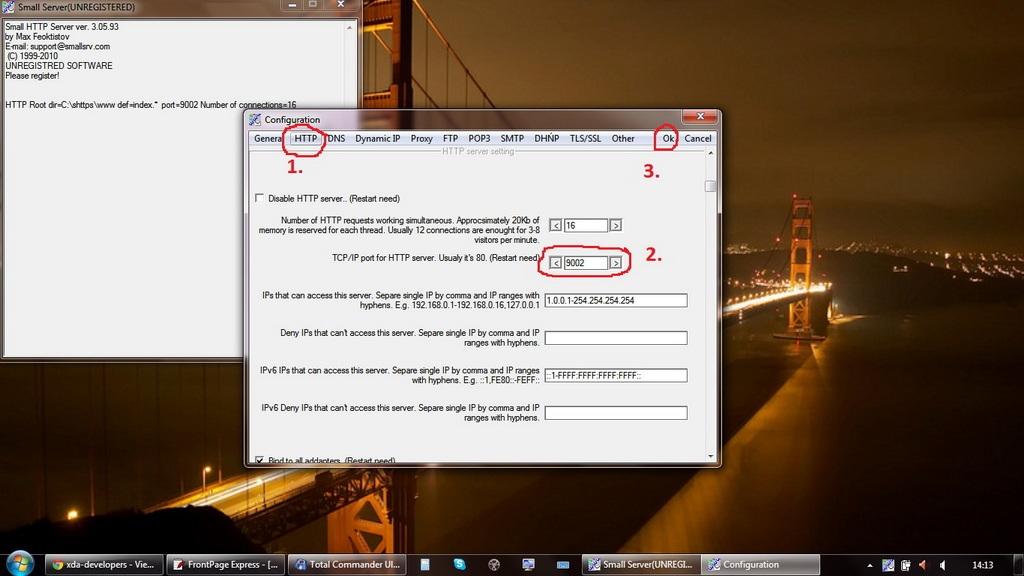
Task: Toggle Disable HTTP server checkbox
Action: point(259,198)
